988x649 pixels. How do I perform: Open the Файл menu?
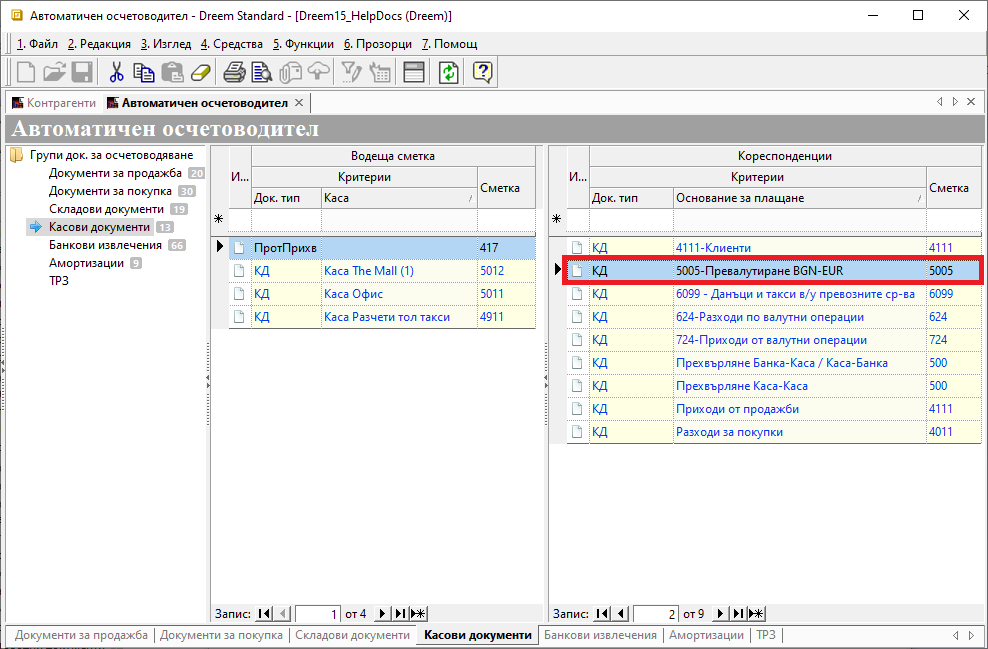(38, 44)
